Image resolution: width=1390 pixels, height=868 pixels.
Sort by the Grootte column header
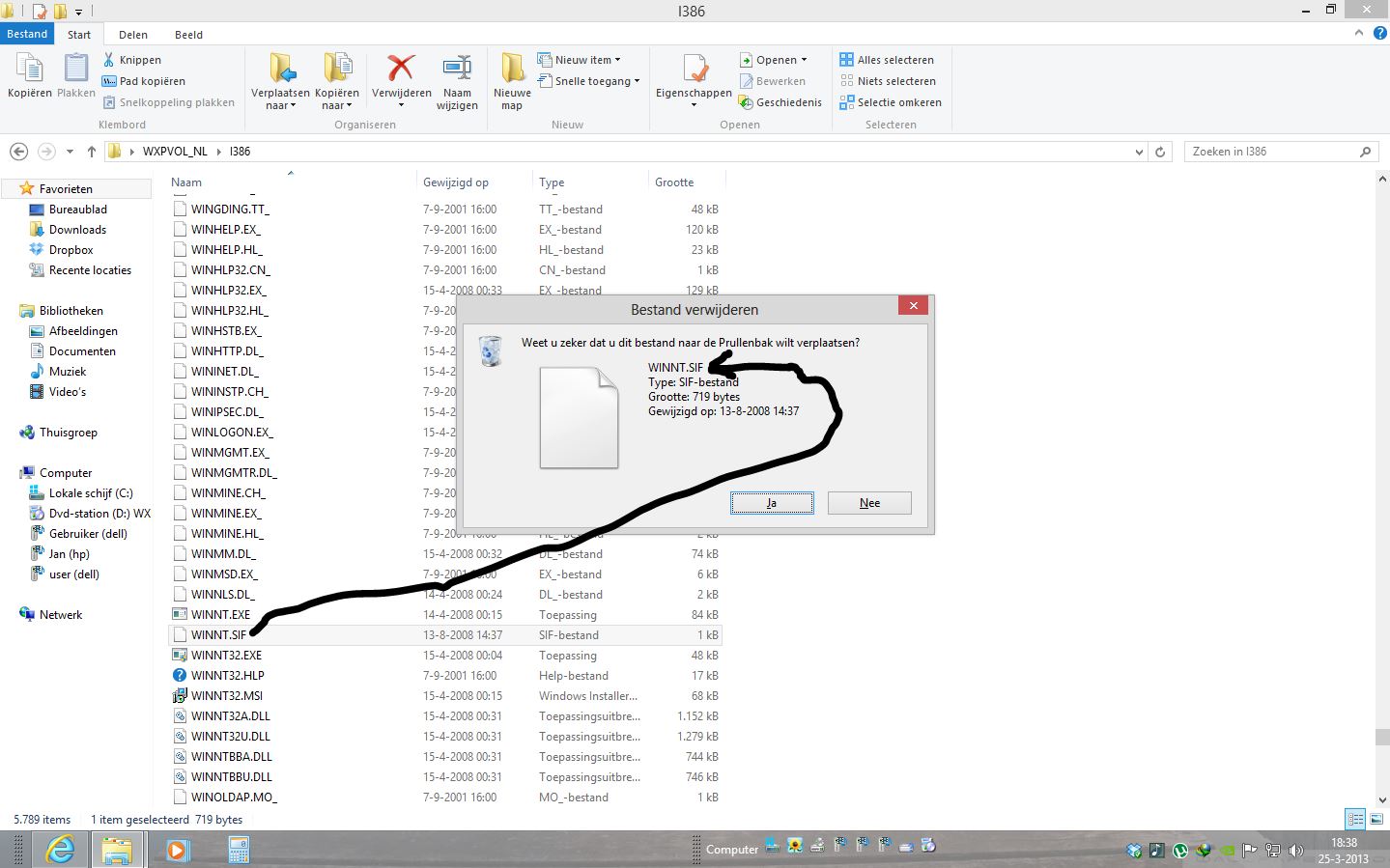click(x=674, y=182)
